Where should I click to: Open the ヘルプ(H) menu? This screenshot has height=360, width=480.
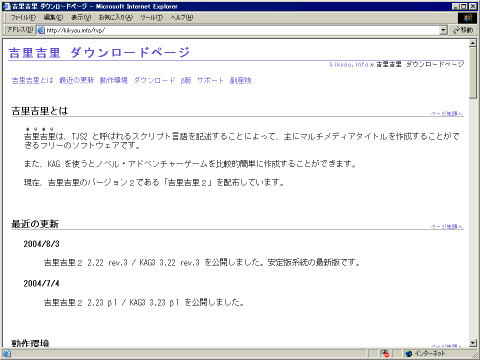[182, 18]
